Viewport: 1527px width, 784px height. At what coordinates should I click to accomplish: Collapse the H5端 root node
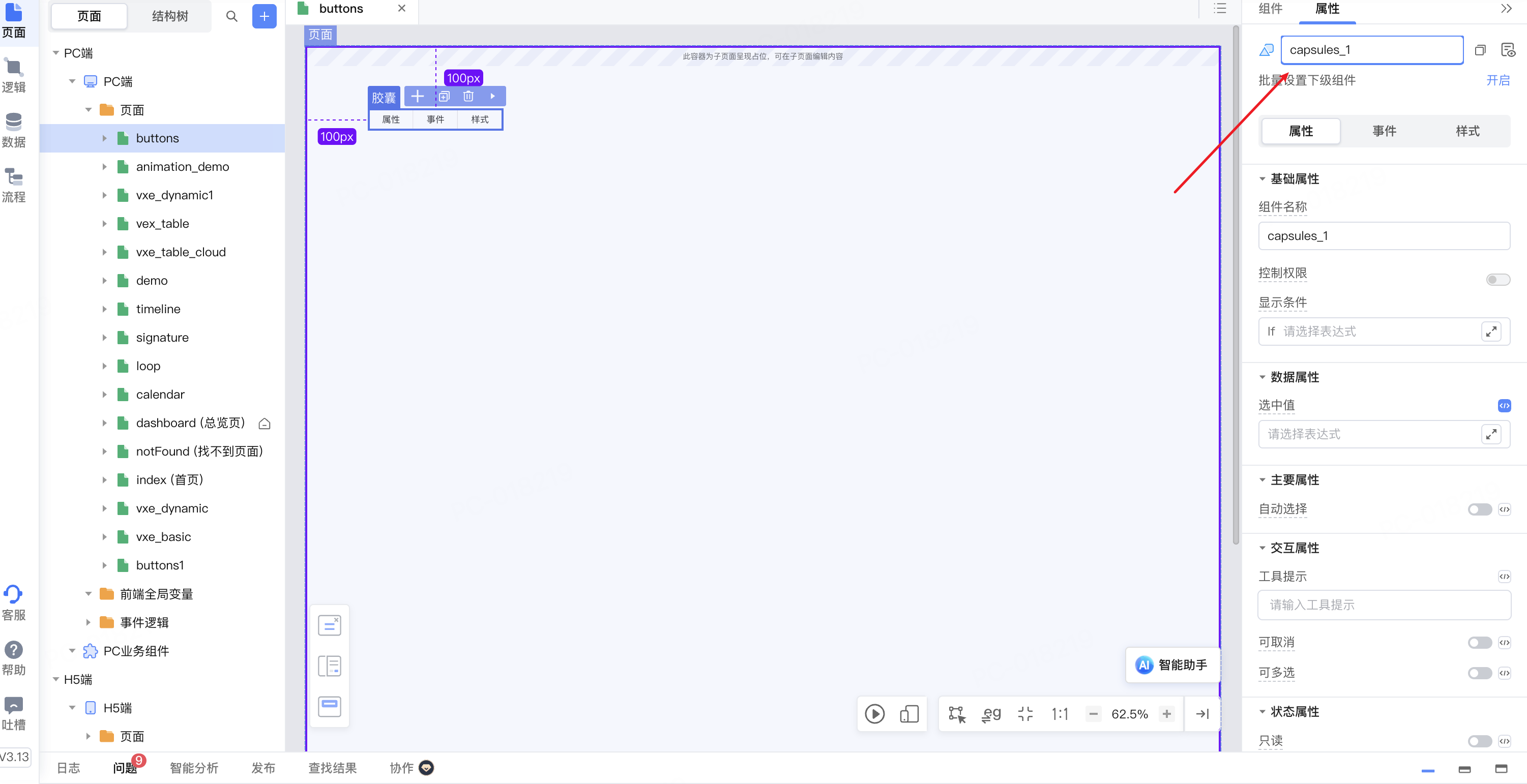[x=56, y=680]
